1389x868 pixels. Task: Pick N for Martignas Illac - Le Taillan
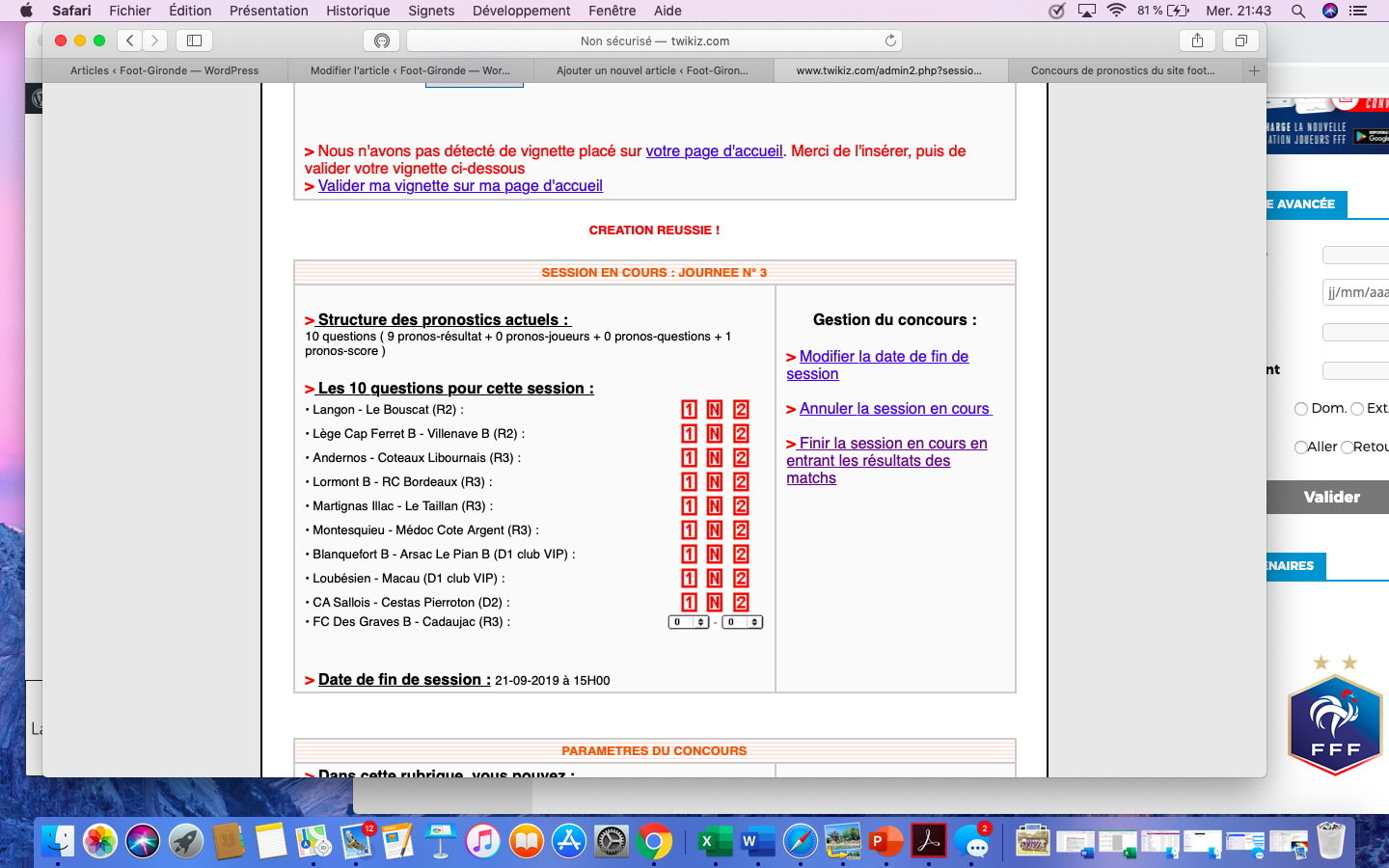pos(715,506)
